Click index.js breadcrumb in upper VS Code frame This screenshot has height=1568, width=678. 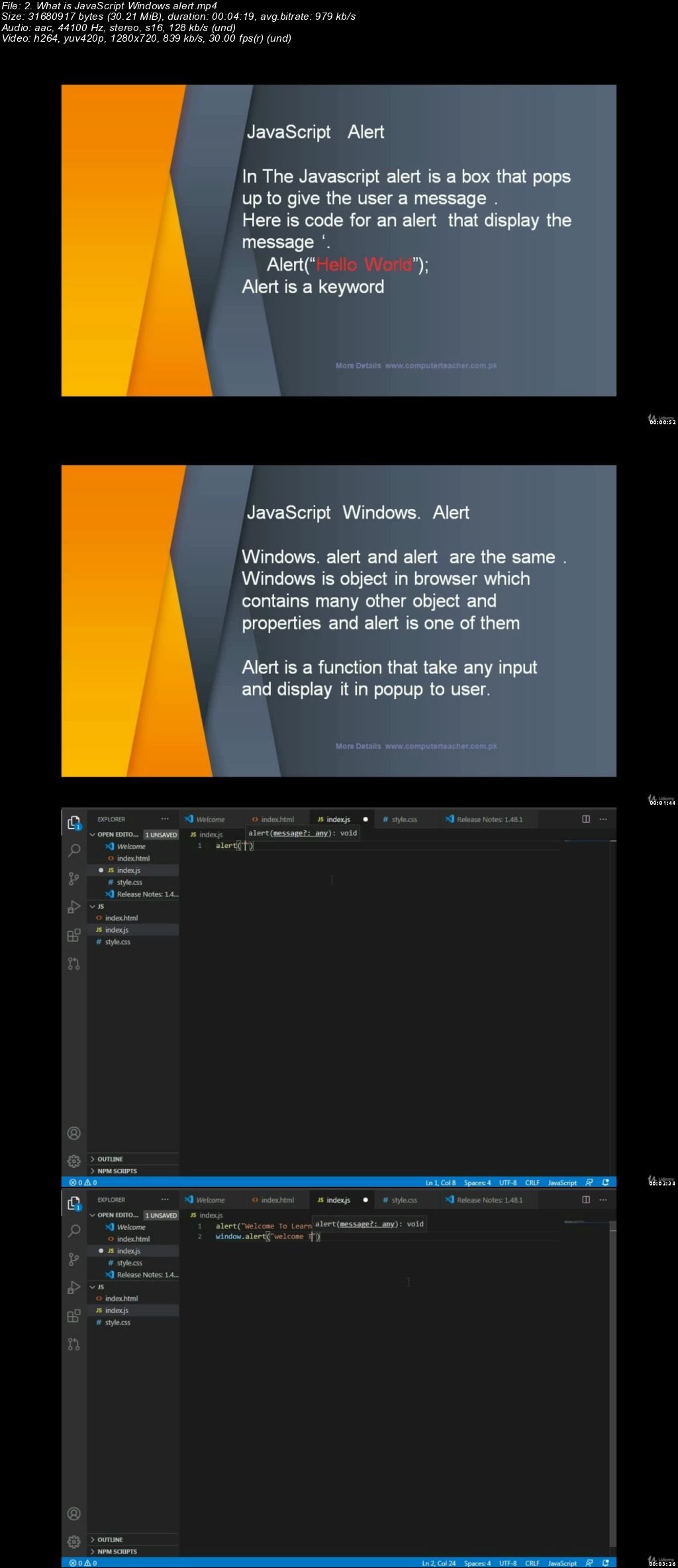[x=206, y=835]
